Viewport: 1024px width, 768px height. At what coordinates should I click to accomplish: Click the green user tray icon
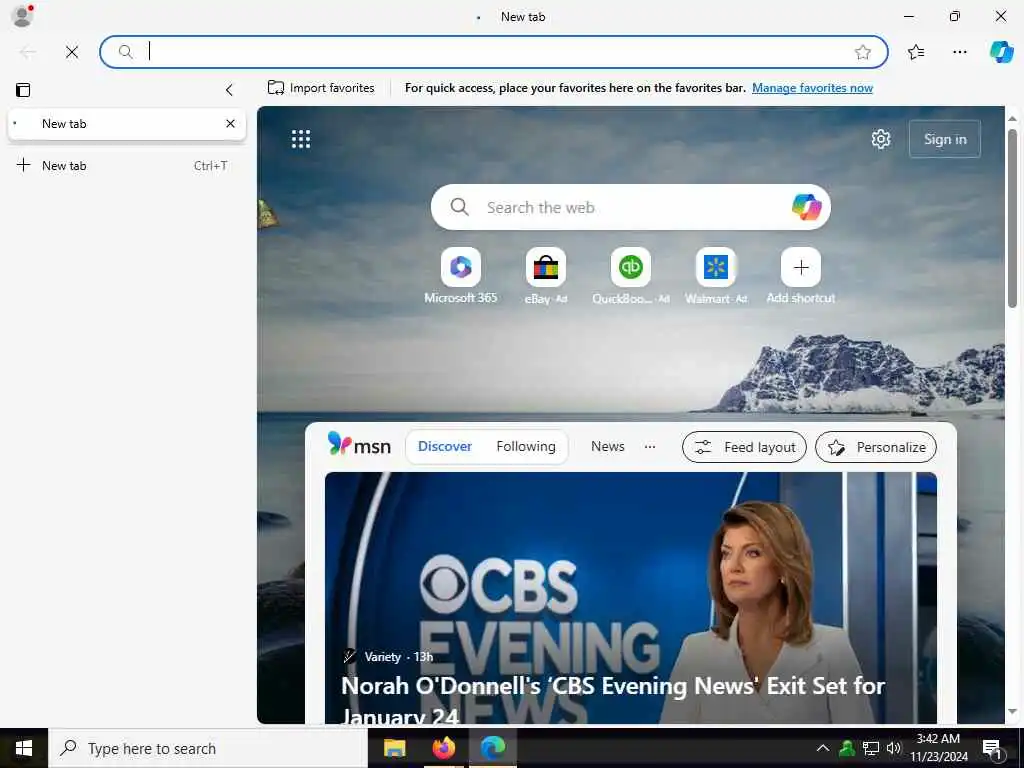(847, 748)
